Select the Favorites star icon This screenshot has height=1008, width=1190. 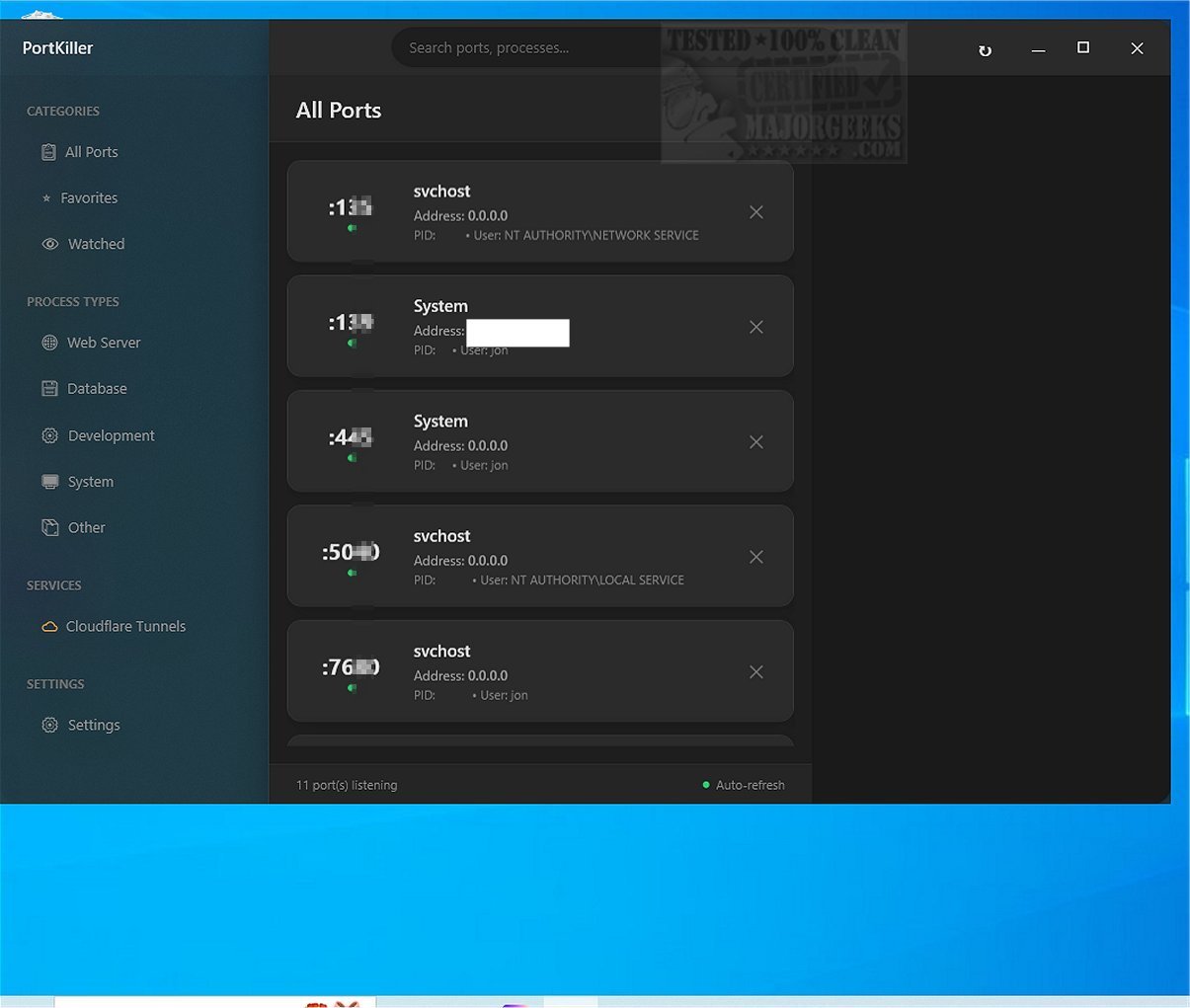point(46,198)
